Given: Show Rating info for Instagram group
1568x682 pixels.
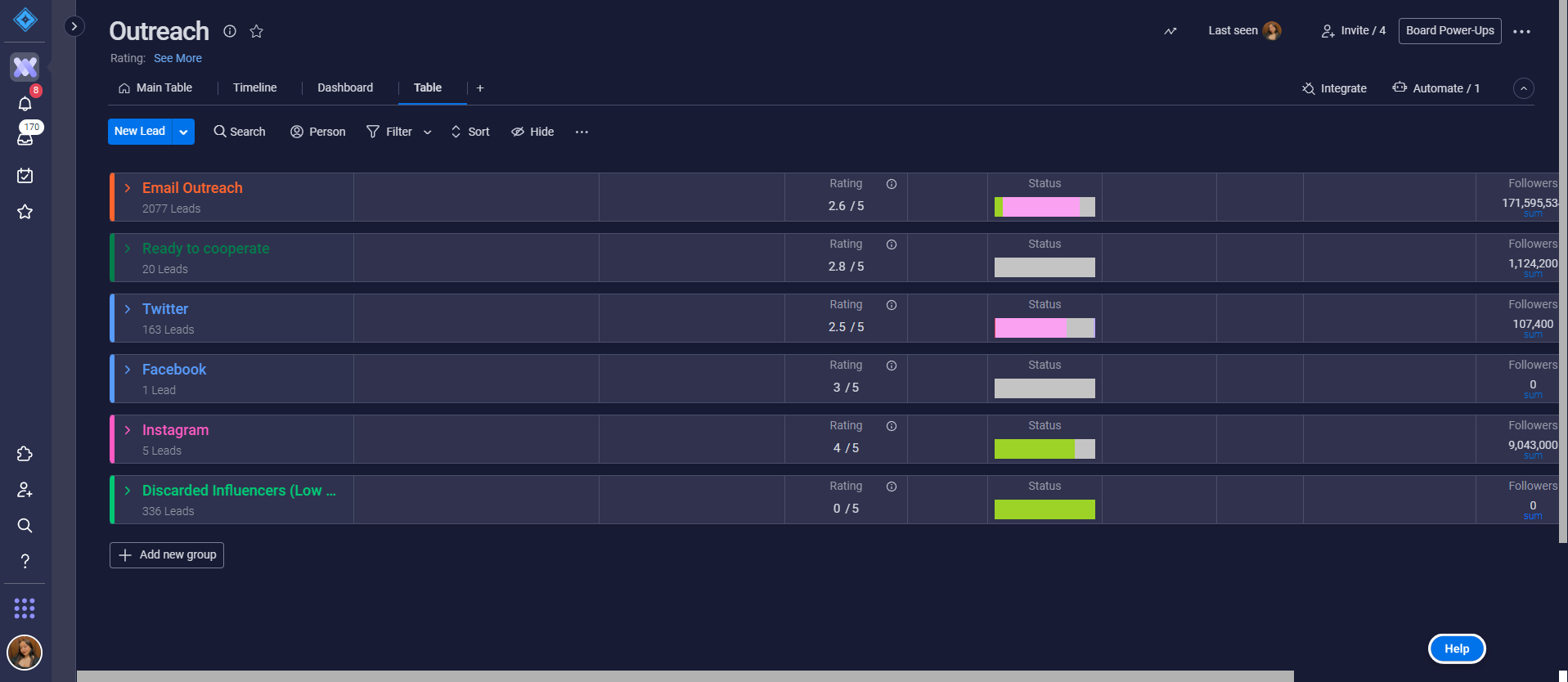Looking at the screenshot, I should click(892, 426).
